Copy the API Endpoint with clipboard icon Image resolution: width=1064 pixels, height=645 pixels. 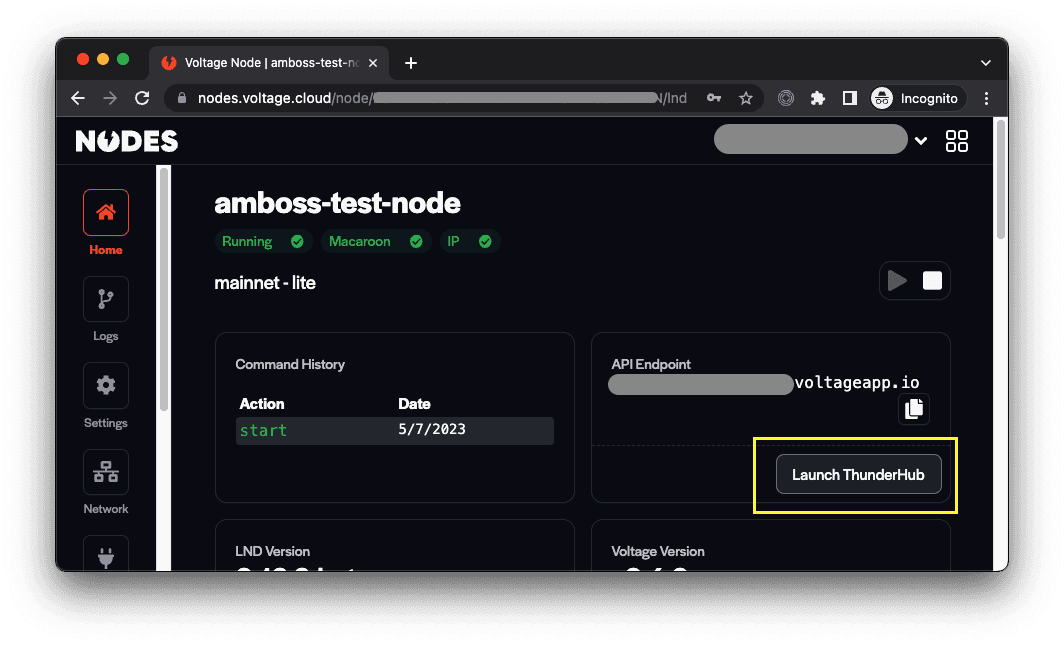[x=914, y=409]
